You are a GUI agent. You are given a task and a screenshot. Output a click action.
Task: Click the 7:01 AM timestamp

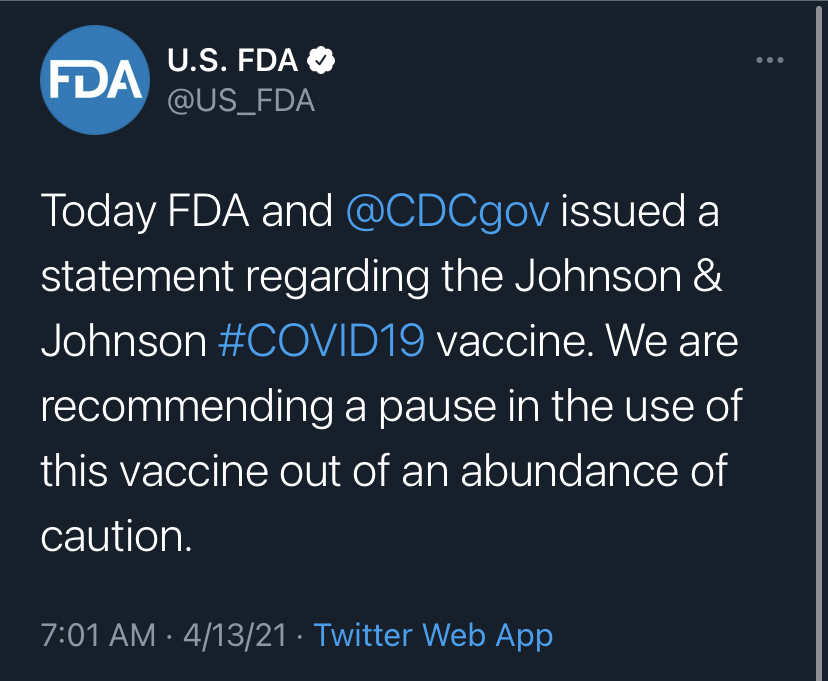coord(98,634)
